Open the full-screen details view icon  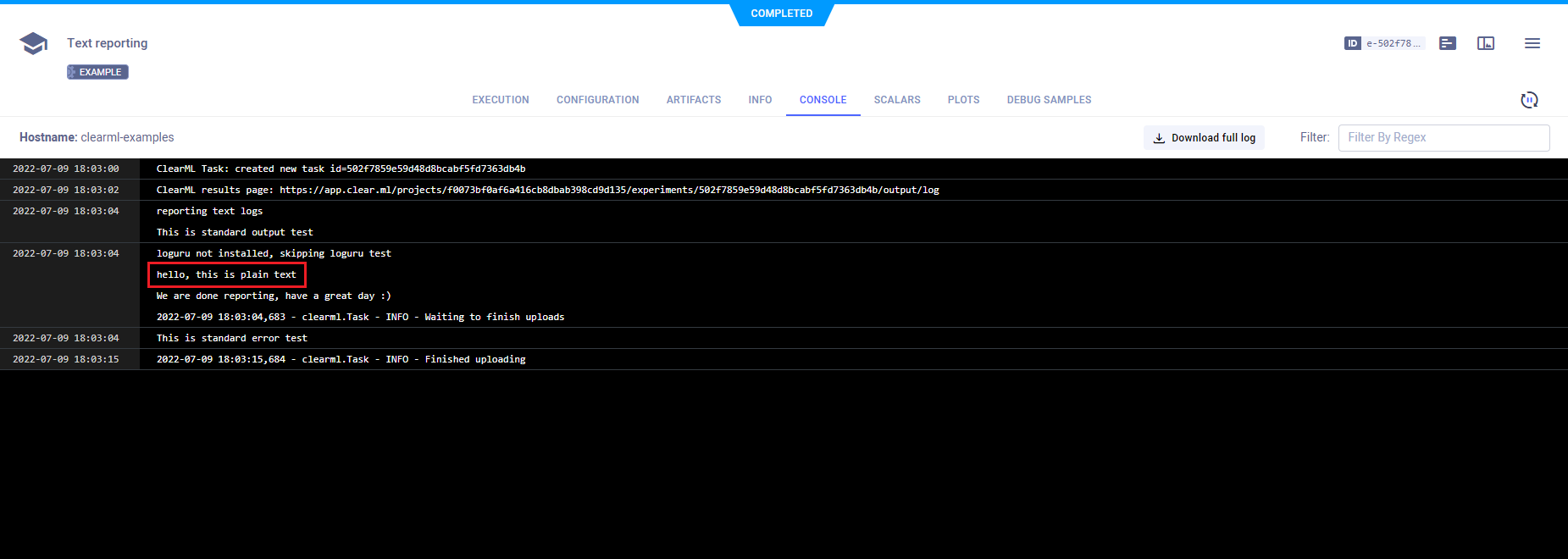click(1486, 43)
